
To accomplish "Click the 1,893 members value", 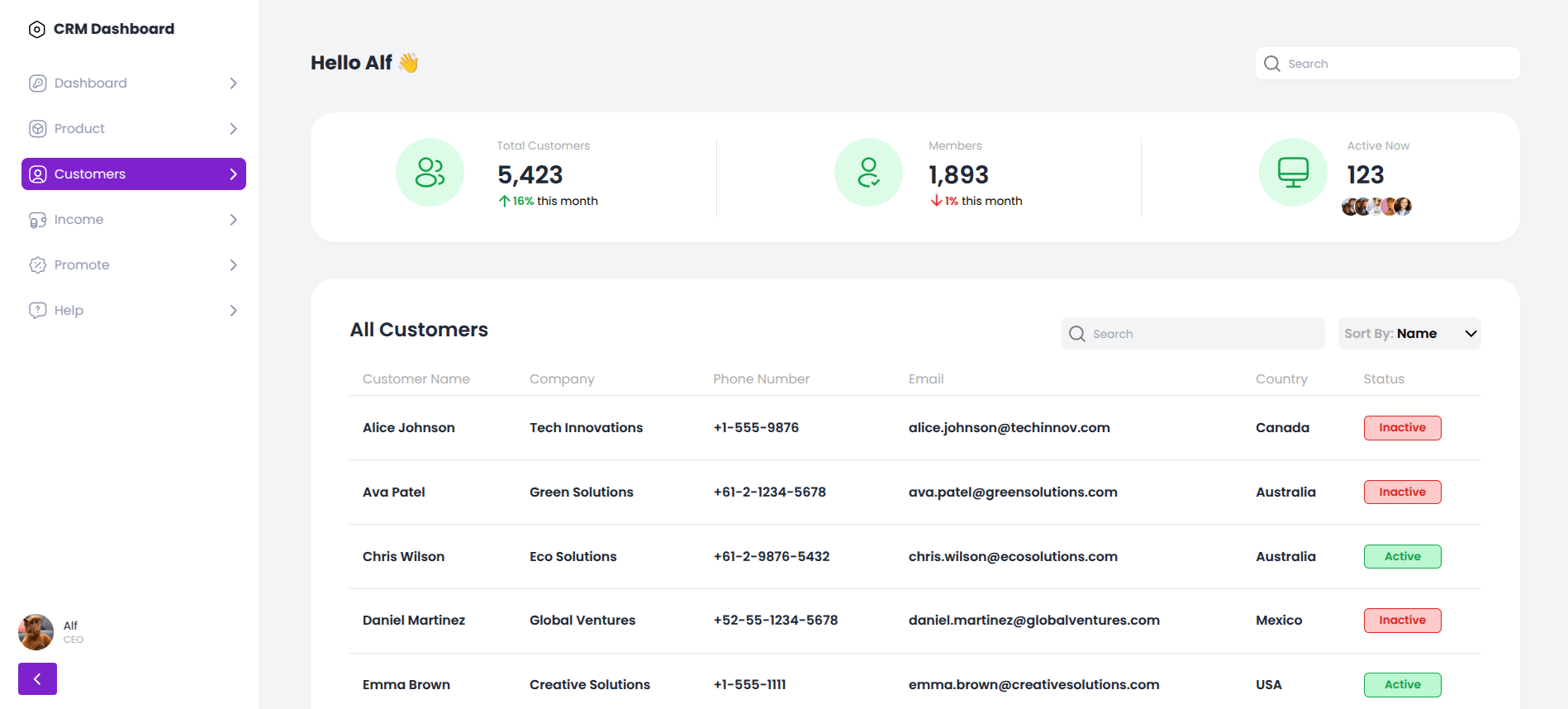I will coord(958,175).
